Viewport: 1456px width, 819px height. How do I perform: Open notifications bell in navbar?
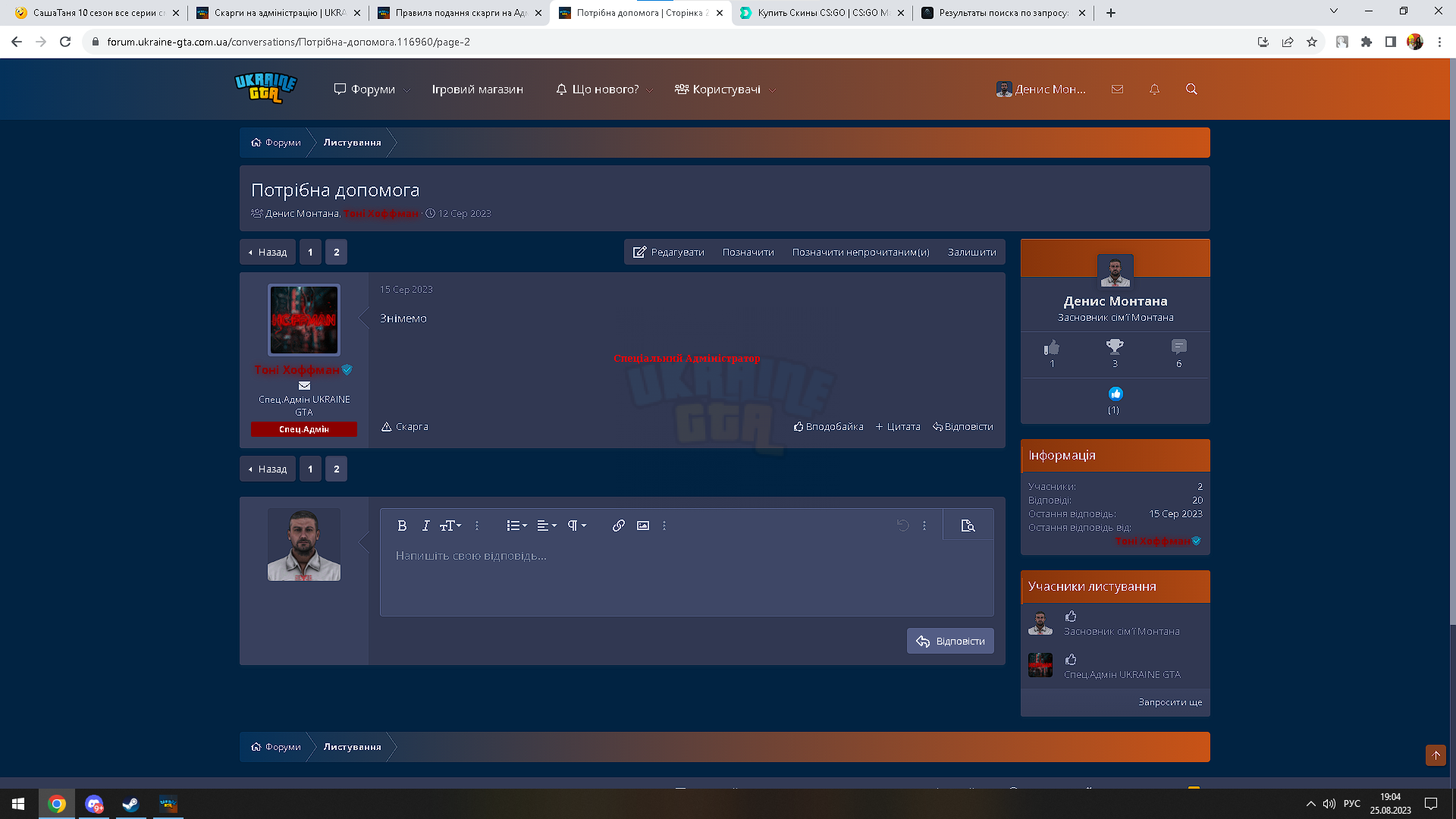1154,89
